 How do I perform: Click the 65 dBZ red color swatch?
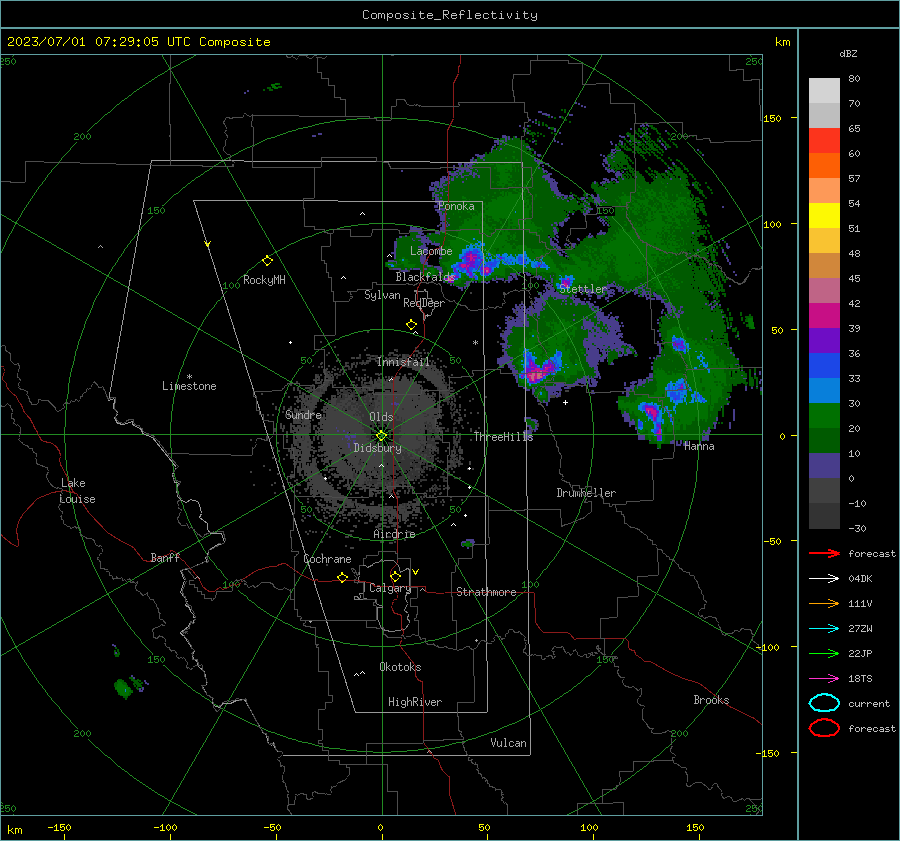tap(824, 141)
